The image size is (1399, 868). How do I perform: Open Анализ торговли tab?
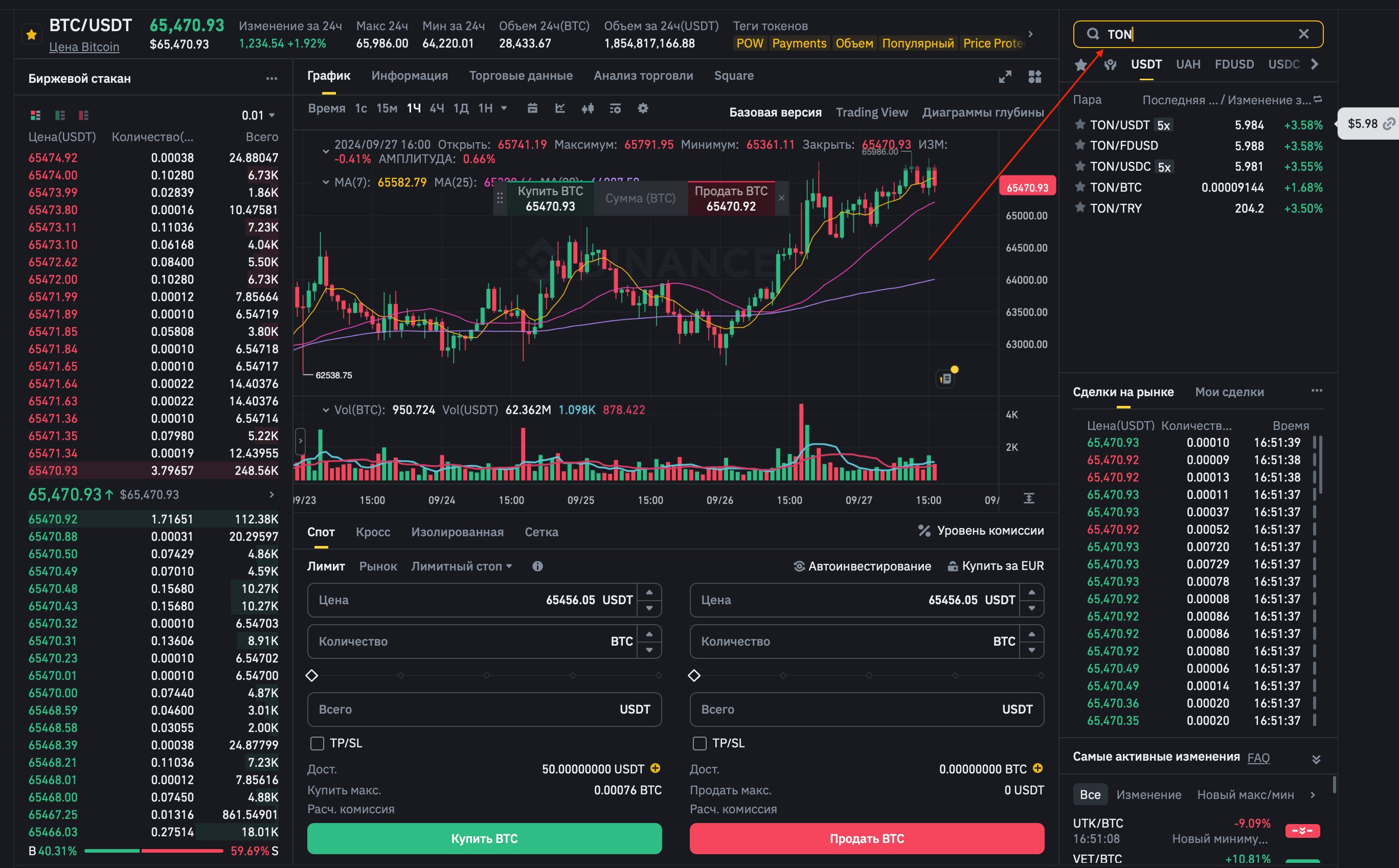643,76
